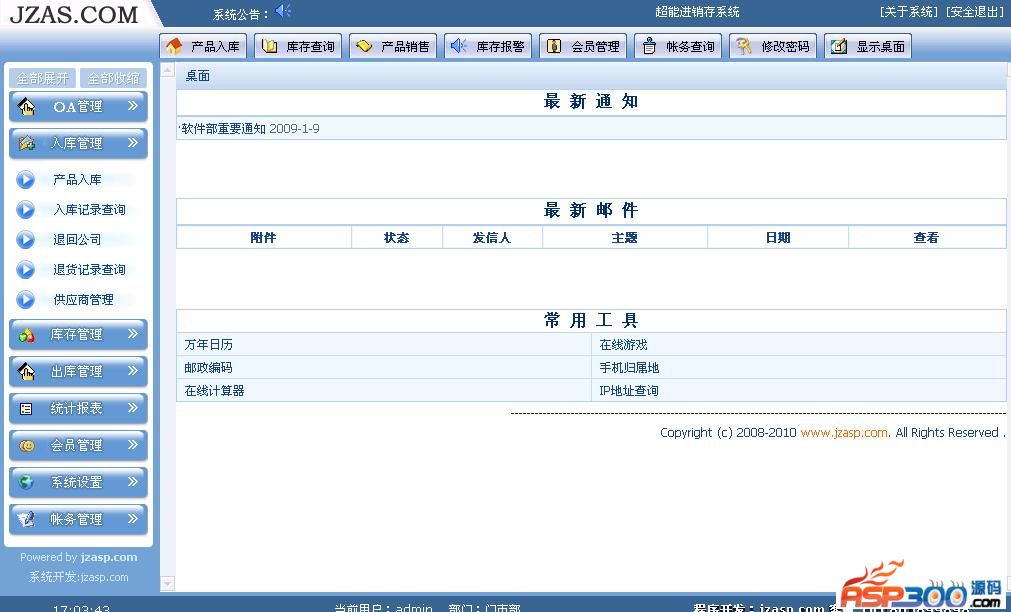Viewport: 1011px width, 612px height.
Task: Open the 手机归属地 tool link
Action: 629,368
